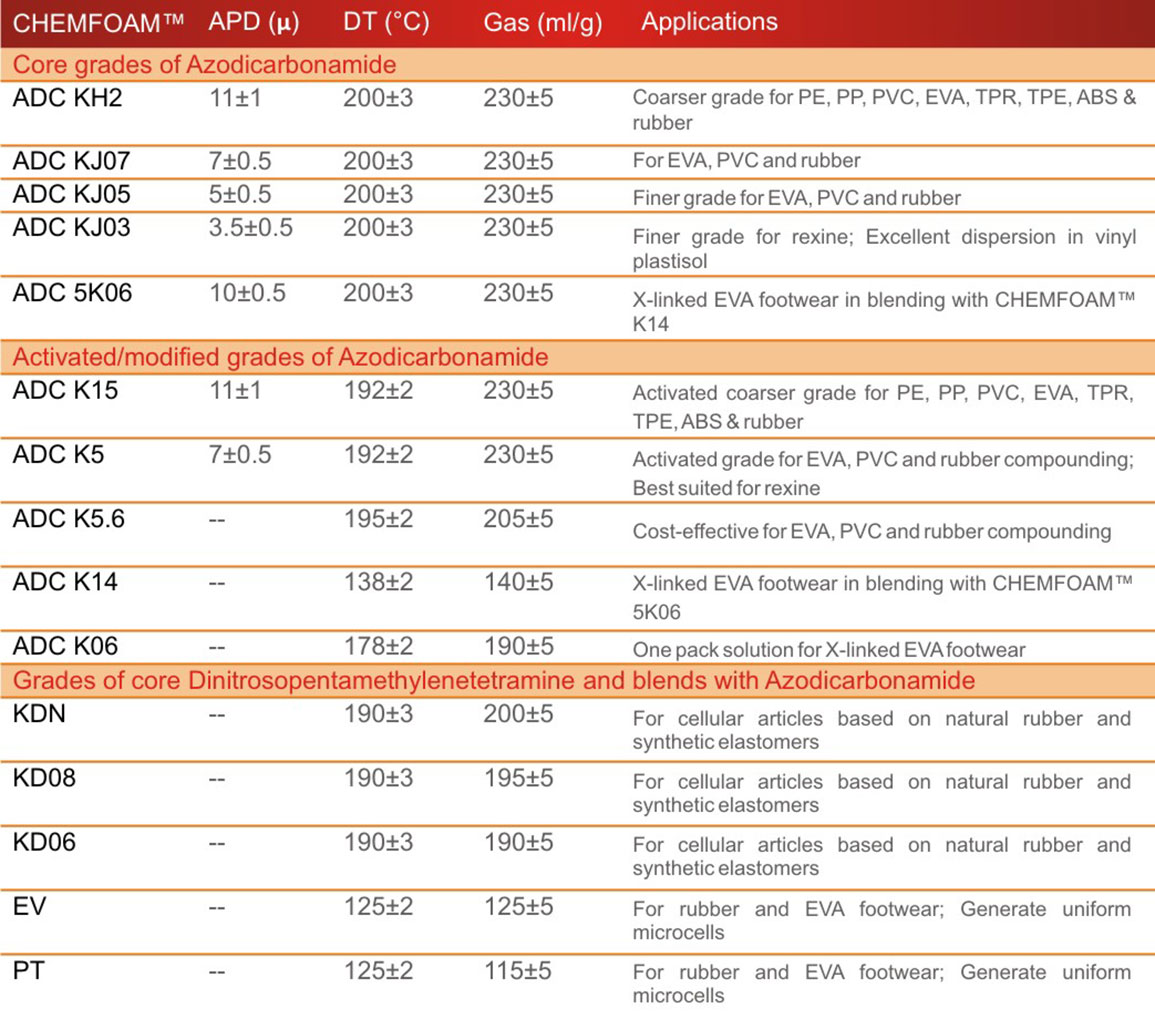
Task: Click the 'Coarser grade for PE, PP' description
Action: (884, 110)
